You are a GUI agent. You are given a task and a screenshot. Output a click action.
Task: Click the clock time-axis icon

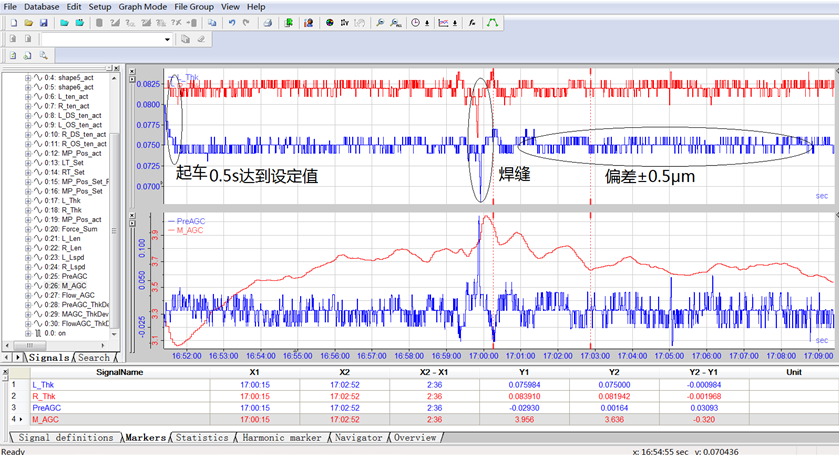pyautogui.click(x=415, y=22)
